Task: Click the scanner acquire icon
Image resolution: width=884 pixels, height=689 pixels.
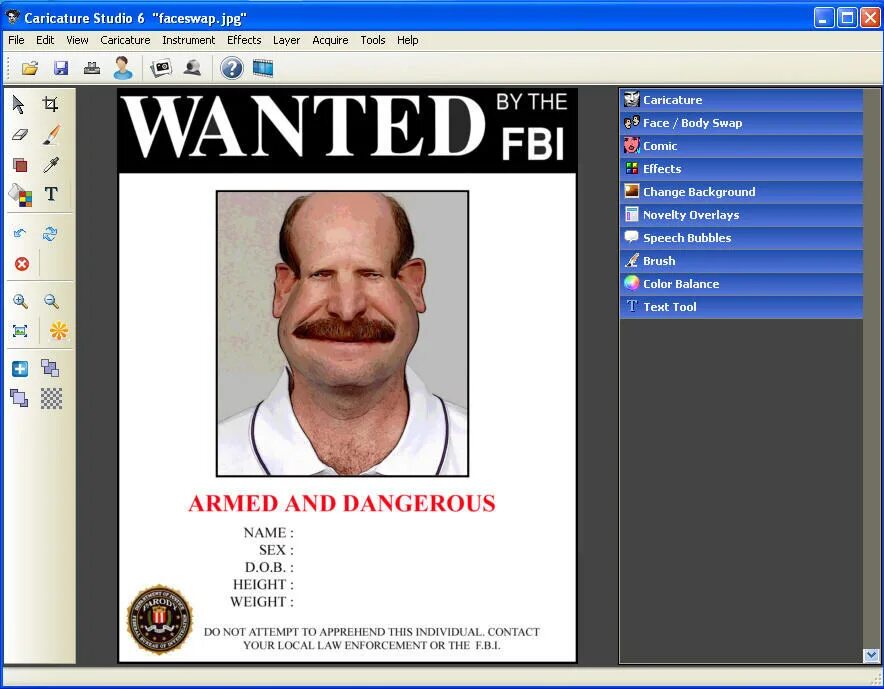Action: point(92,68)
